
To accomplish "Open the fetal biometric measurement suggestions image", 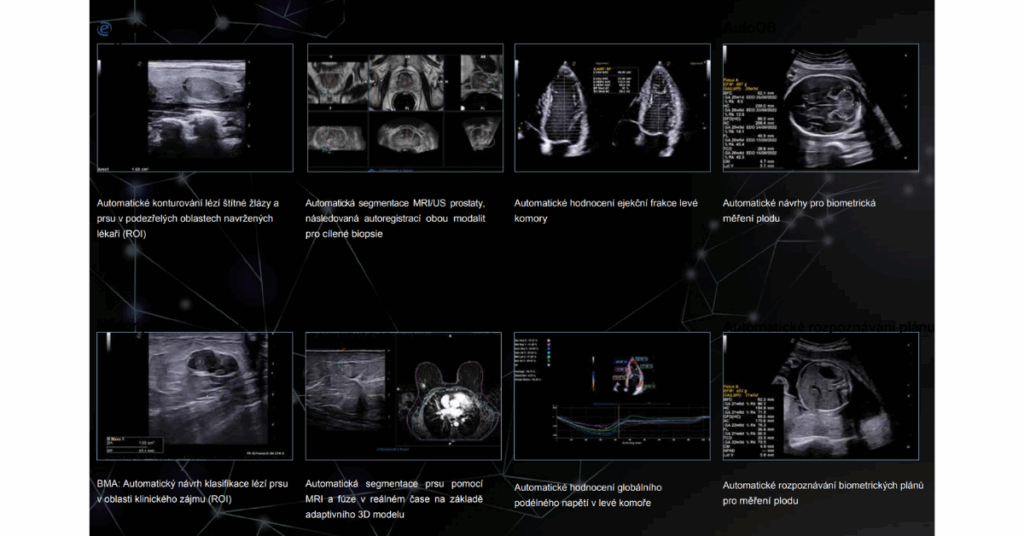I will (x=820, y=108).
